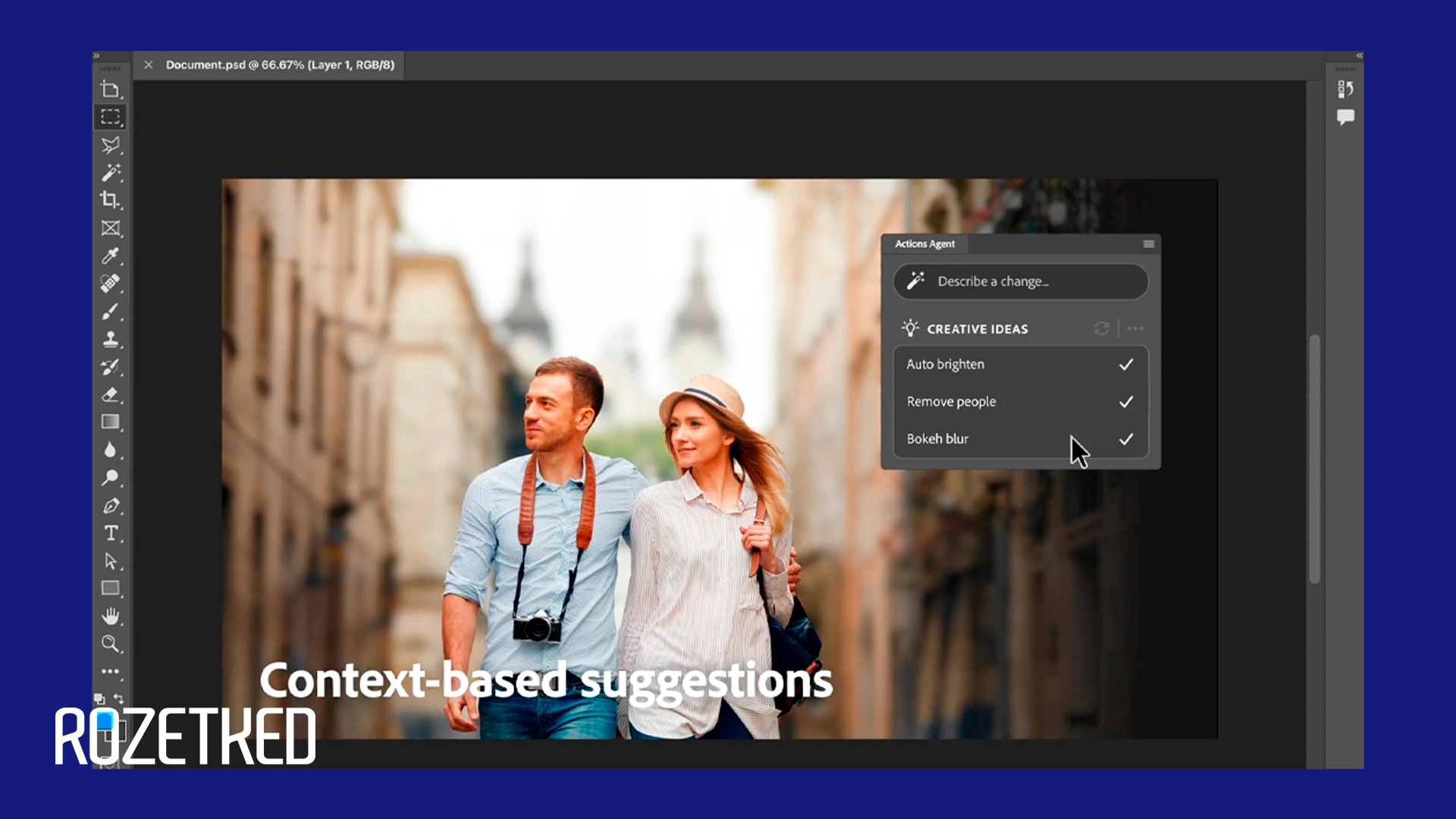Open Creative Ideas more options ellipsis
The width and height of the screenshot is (1456, 819).
coord(1135,328)
